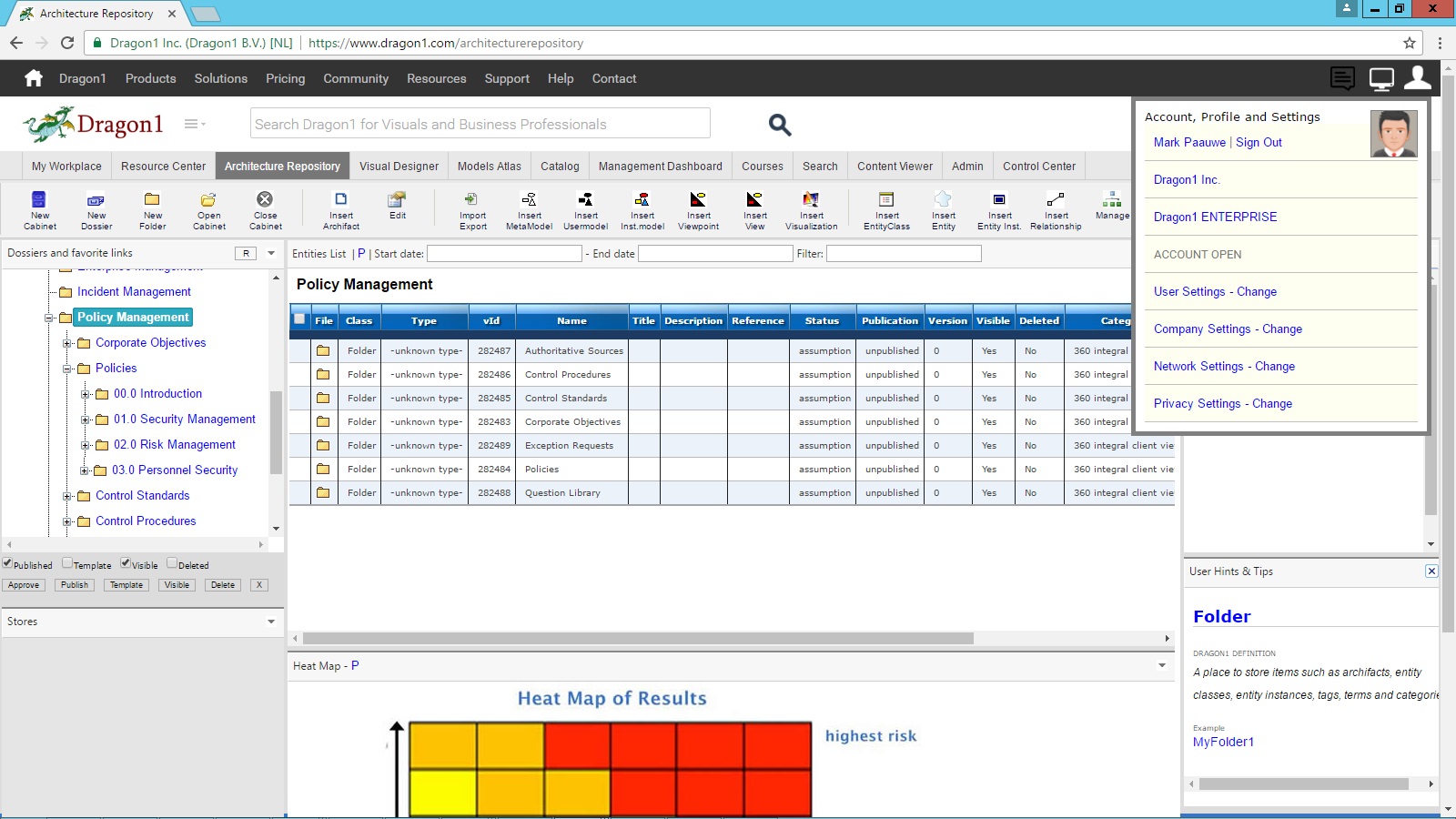Screen dimensions: 1456x819
Task: Select the Insert Viewpoint tool
Action: tap(698, 210)
